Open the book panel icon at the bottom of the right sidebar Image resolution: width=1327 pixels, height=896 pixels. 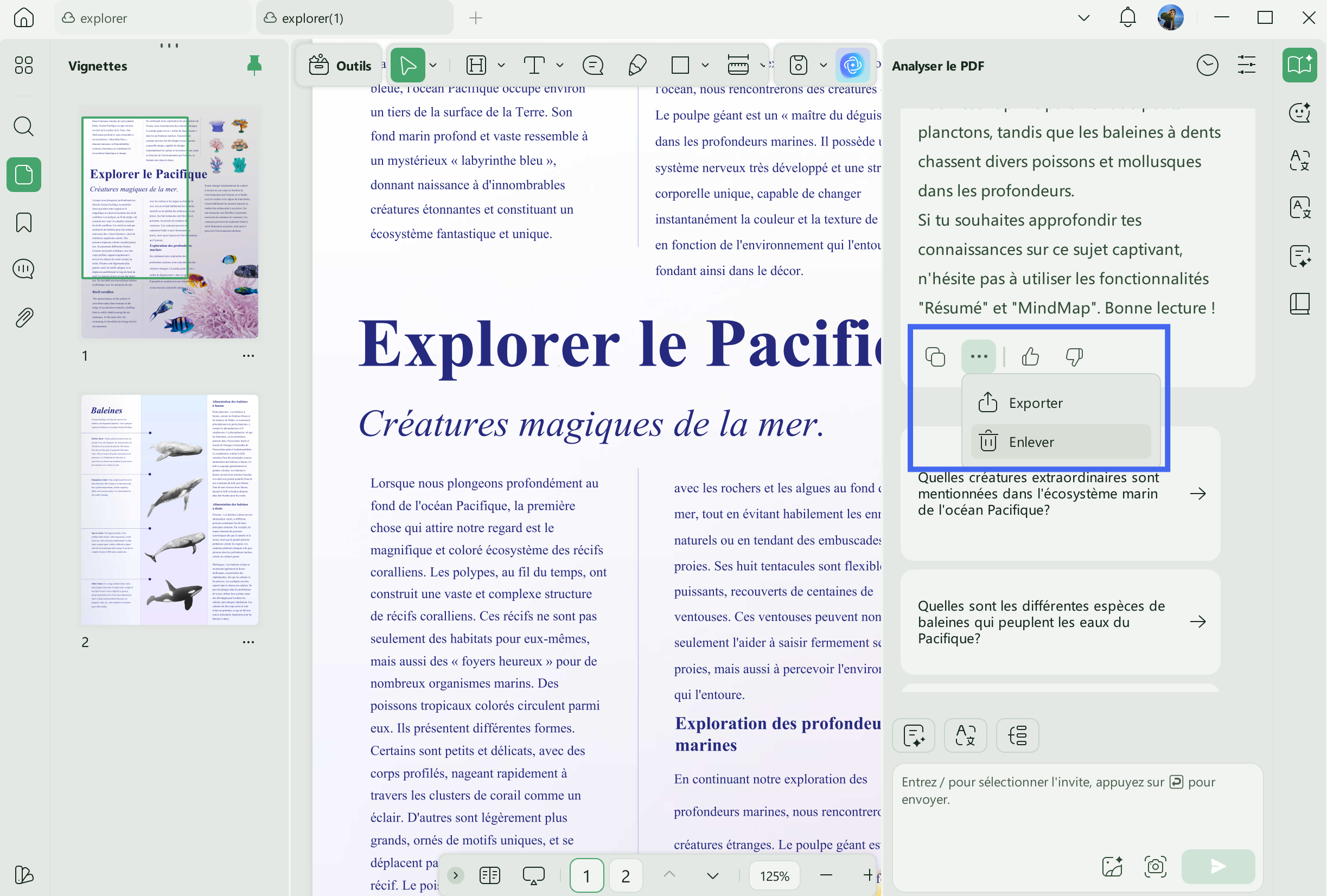tap(1299, 304)
